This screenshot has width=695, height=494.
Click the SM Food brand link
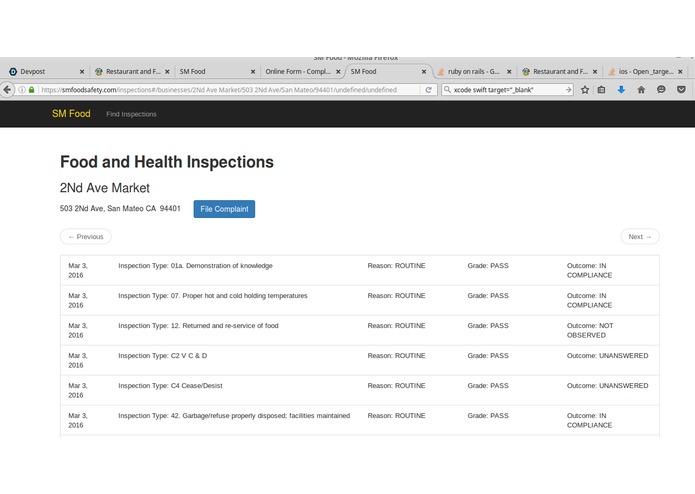[x=71, y=114]
